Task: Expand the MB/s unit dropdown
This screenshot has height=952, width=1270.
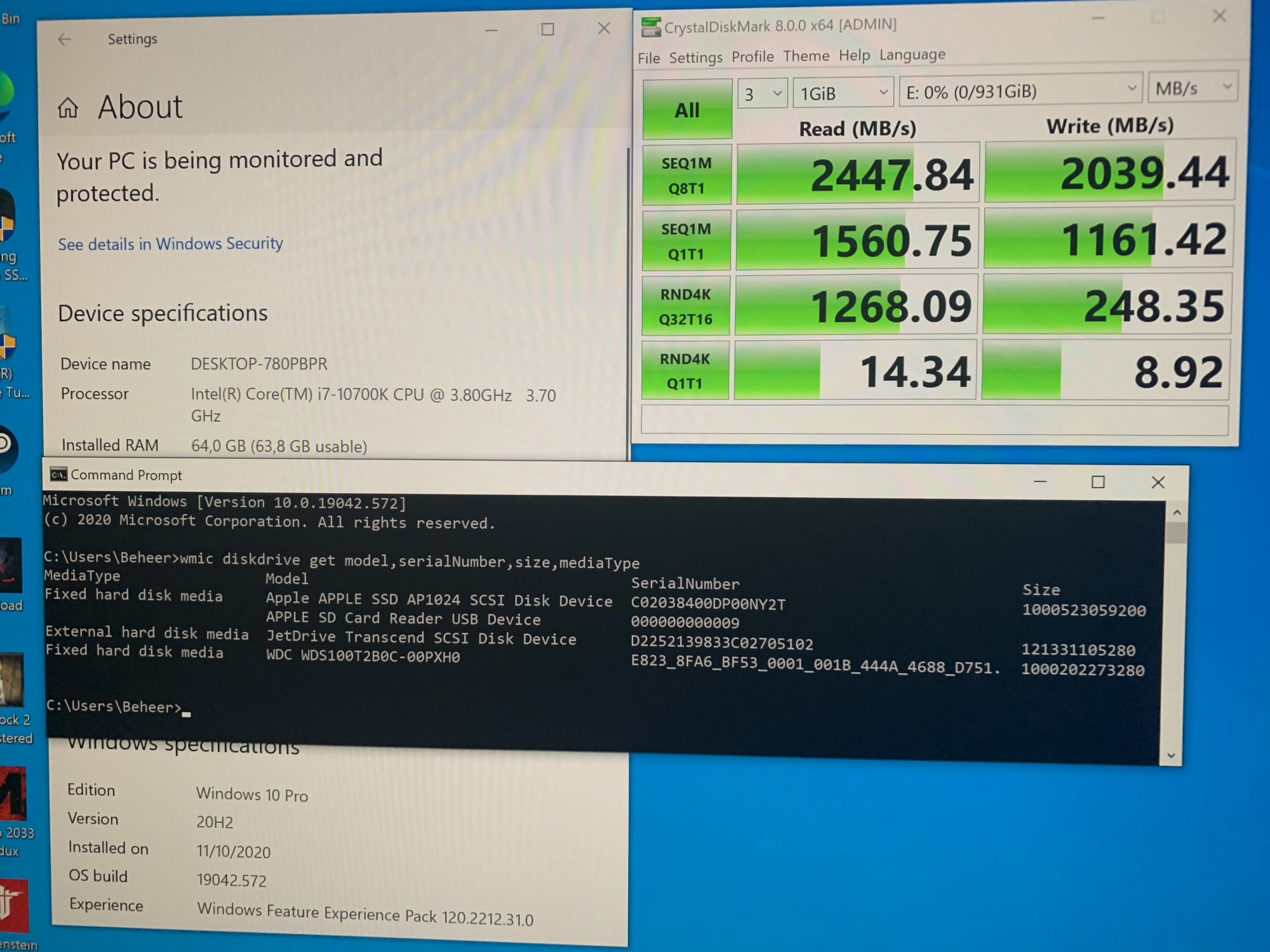Action: (x=1193, y=88)
